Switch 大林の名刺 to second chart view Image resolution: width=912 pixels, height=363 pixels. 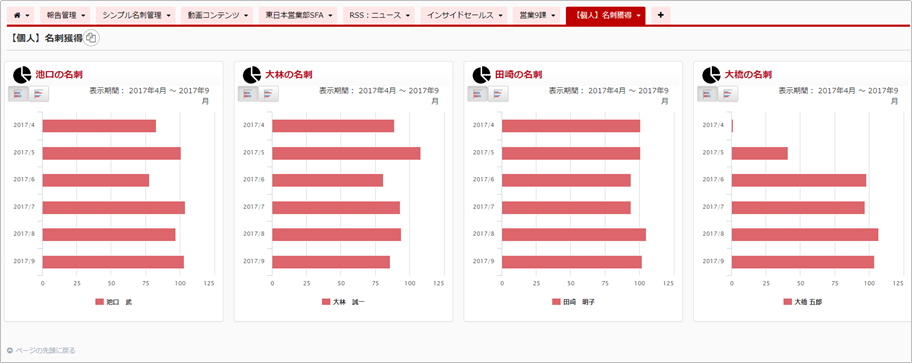click(x=268, y=94)
